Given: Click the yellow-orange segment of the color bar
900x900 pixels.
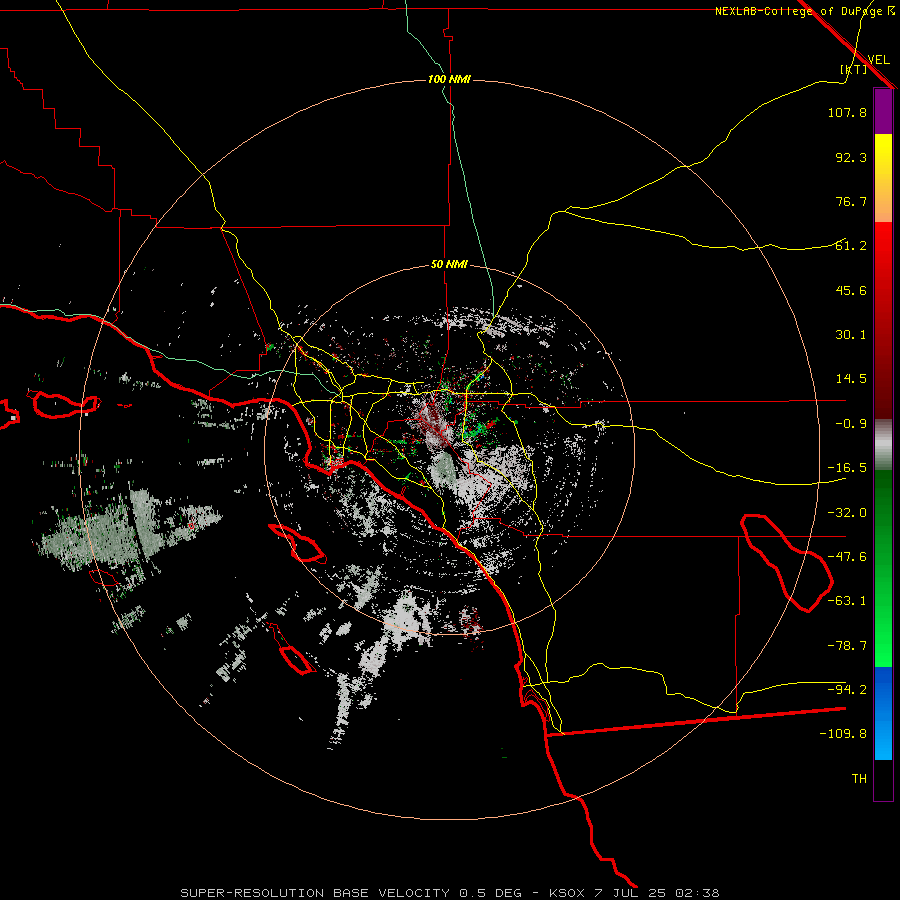Looking at the screenshot, I should pos(883,178).
